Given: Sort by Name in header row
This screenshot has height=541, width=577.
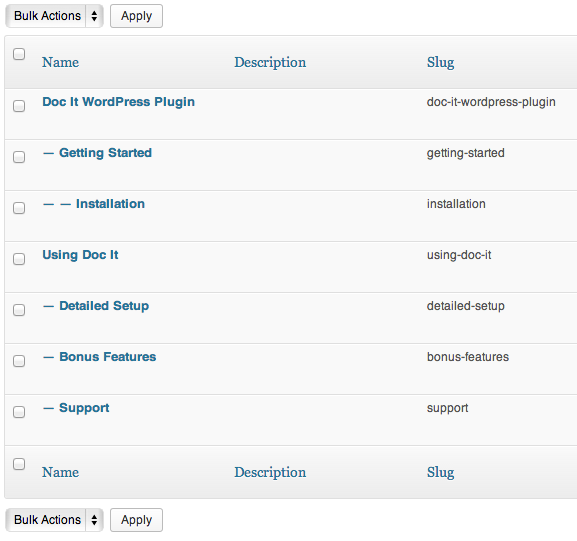Looking at the screenshot, I should (x=60, y=62).
